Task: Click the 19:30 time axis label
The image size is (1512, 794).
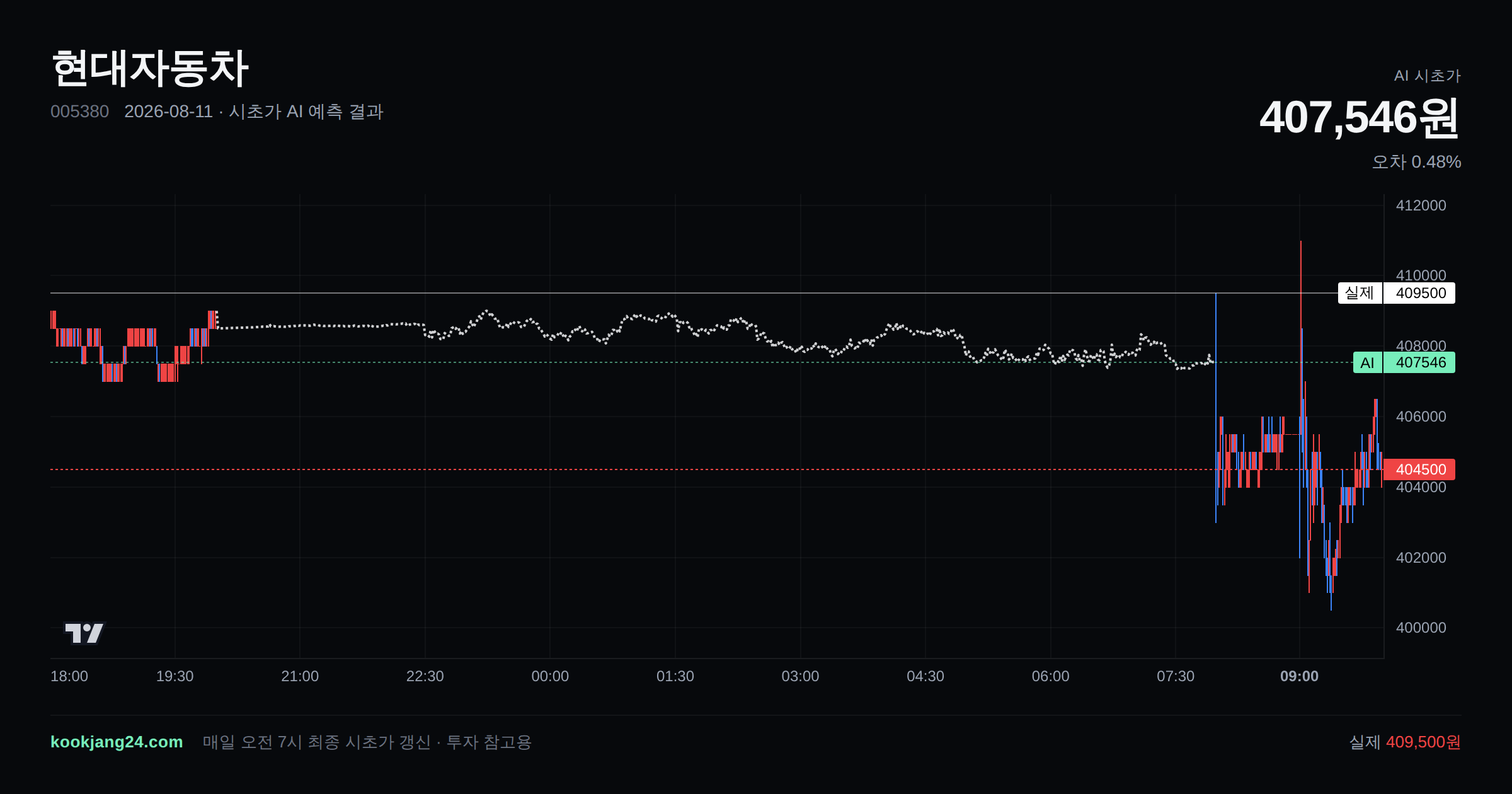Action: (175, 676)
